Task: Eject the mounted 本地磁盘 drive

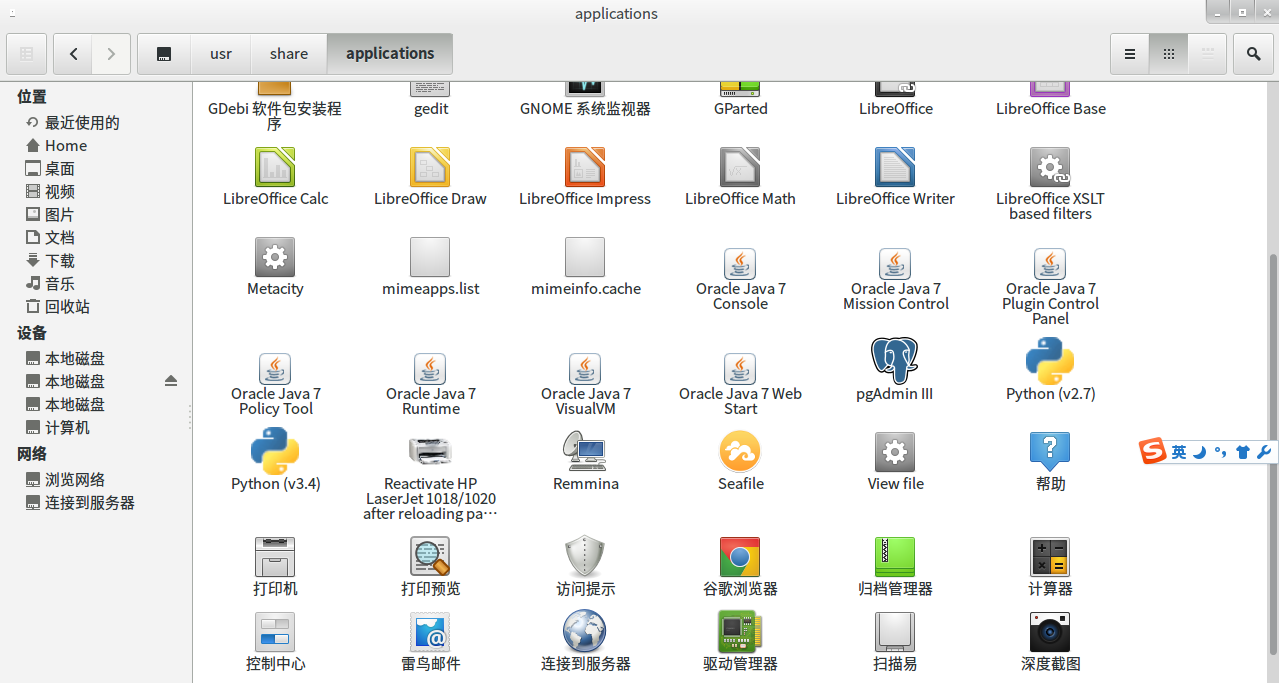Action: (171, 381)
